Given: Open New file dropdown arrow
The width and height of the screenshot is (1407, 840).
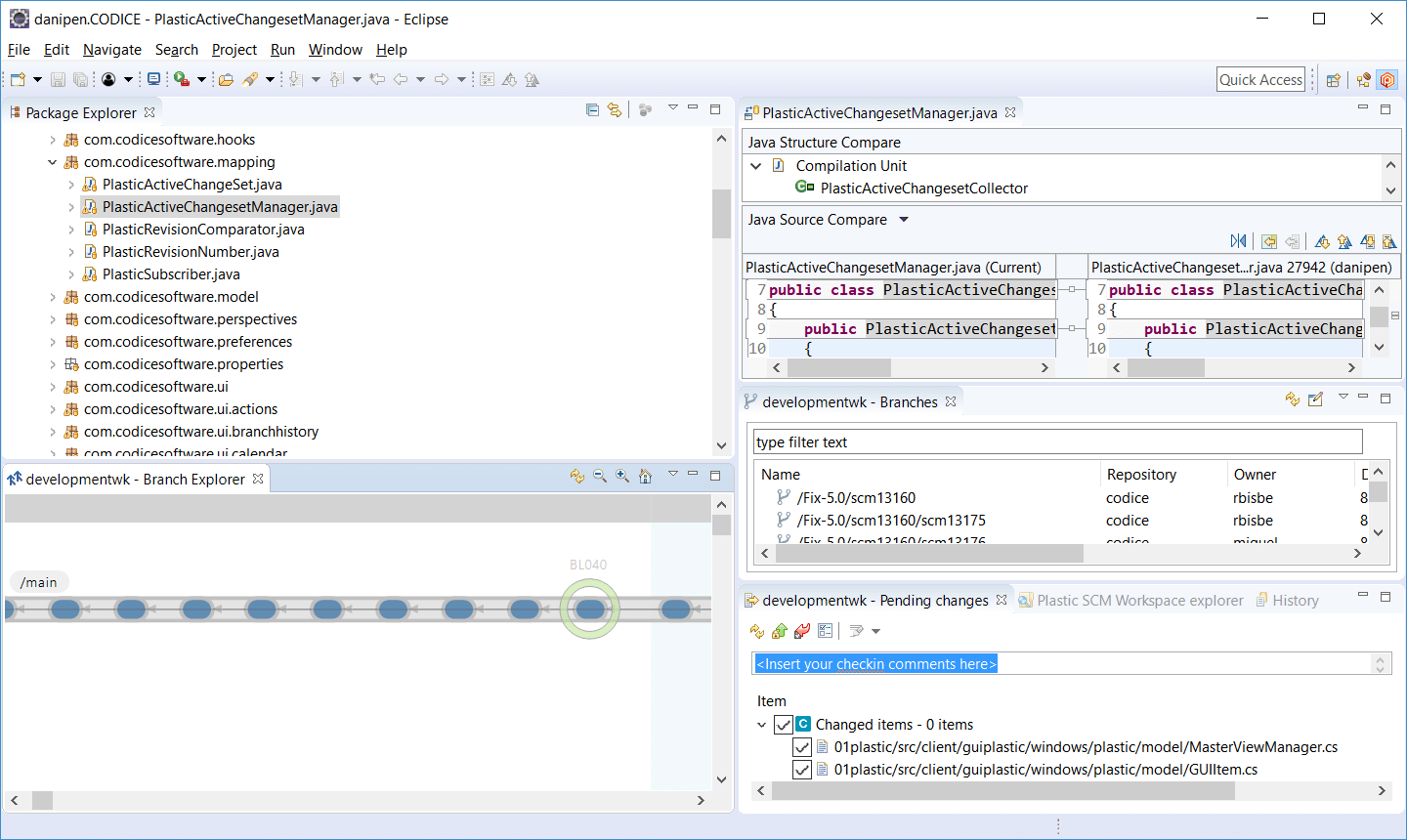Looking at the screenshot, I should 37,79.
